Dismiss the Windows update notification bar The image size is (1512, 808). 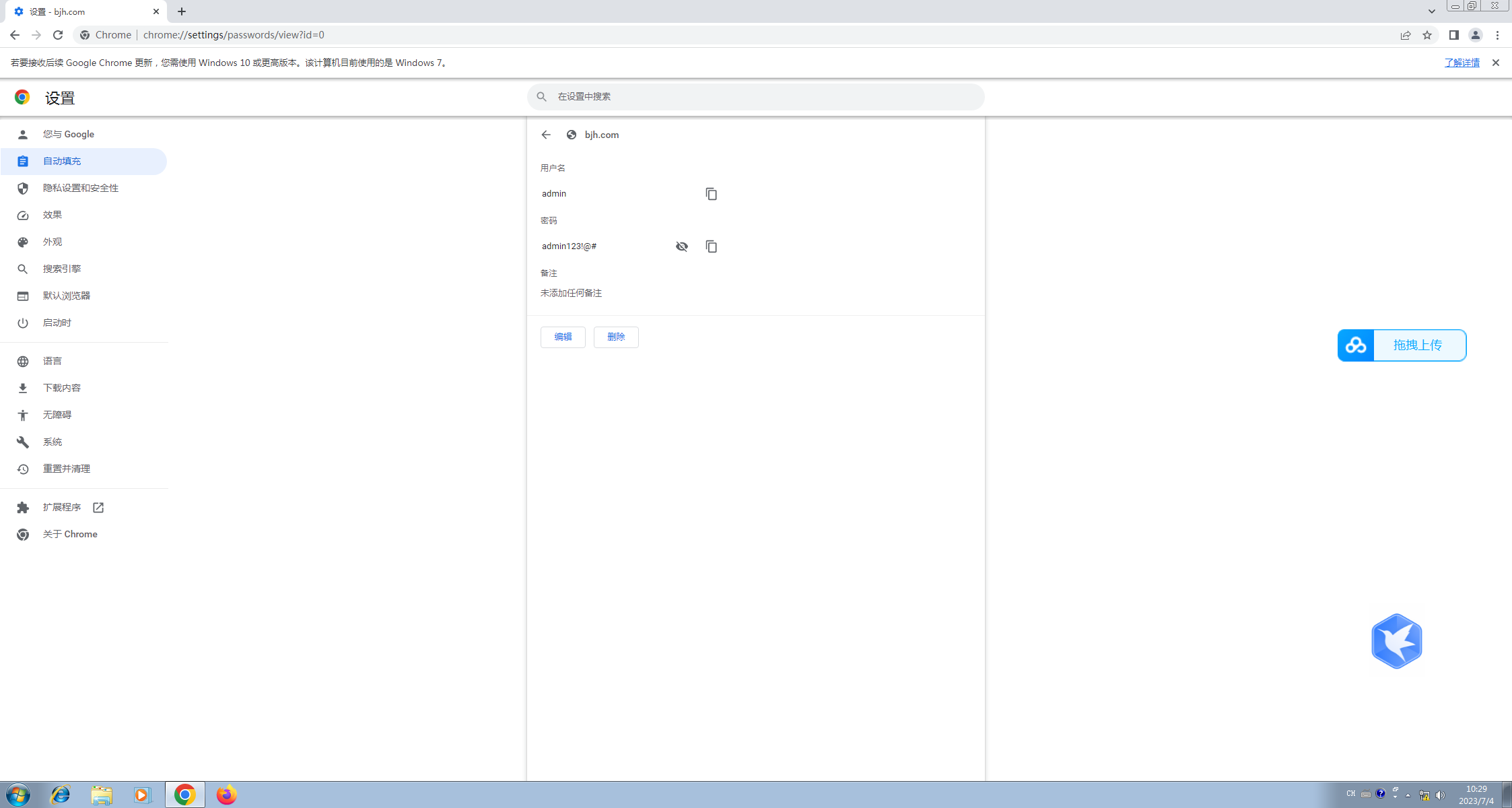click(1496, 63)
